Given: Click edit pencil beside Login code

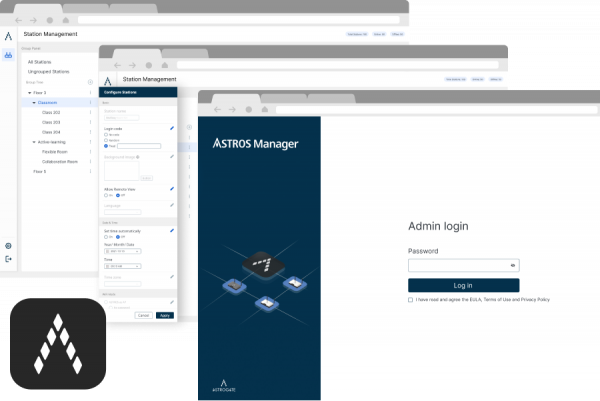Looking at the screenshot, I should click(171, 129).
